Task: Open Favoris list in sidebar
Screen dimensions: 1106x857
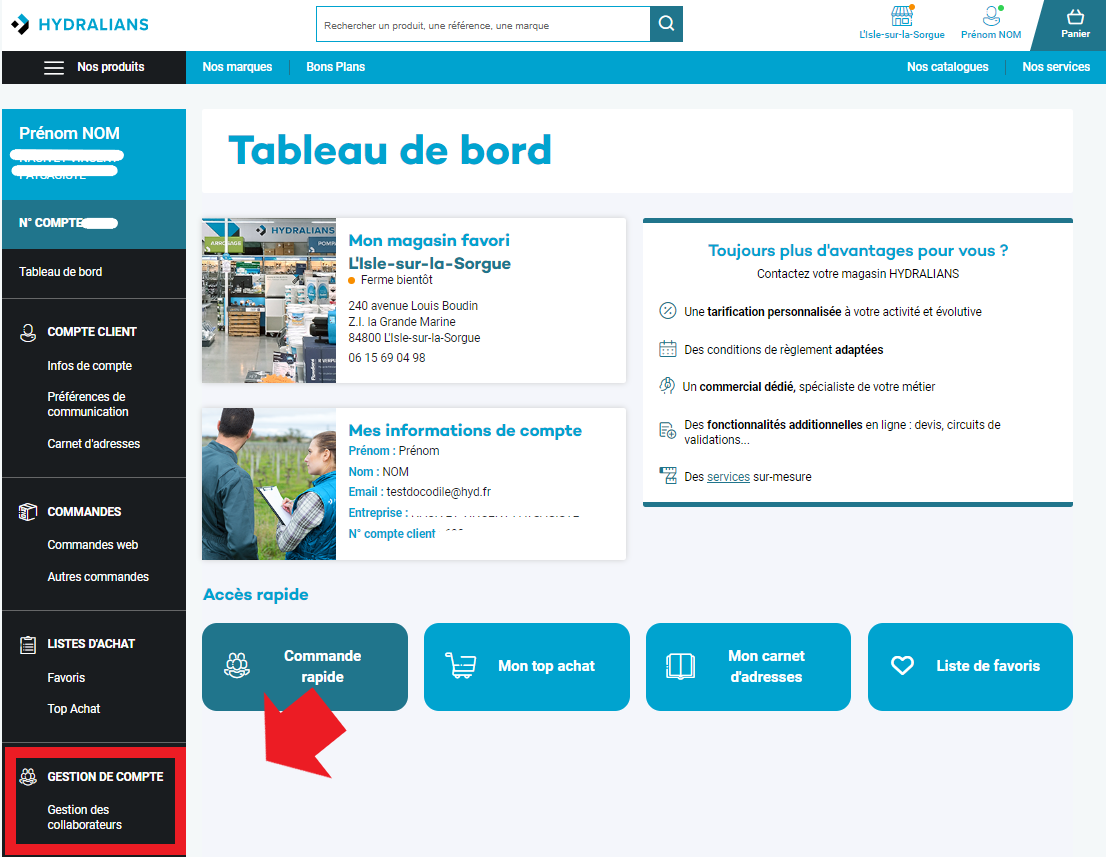Action: (66, 678)
